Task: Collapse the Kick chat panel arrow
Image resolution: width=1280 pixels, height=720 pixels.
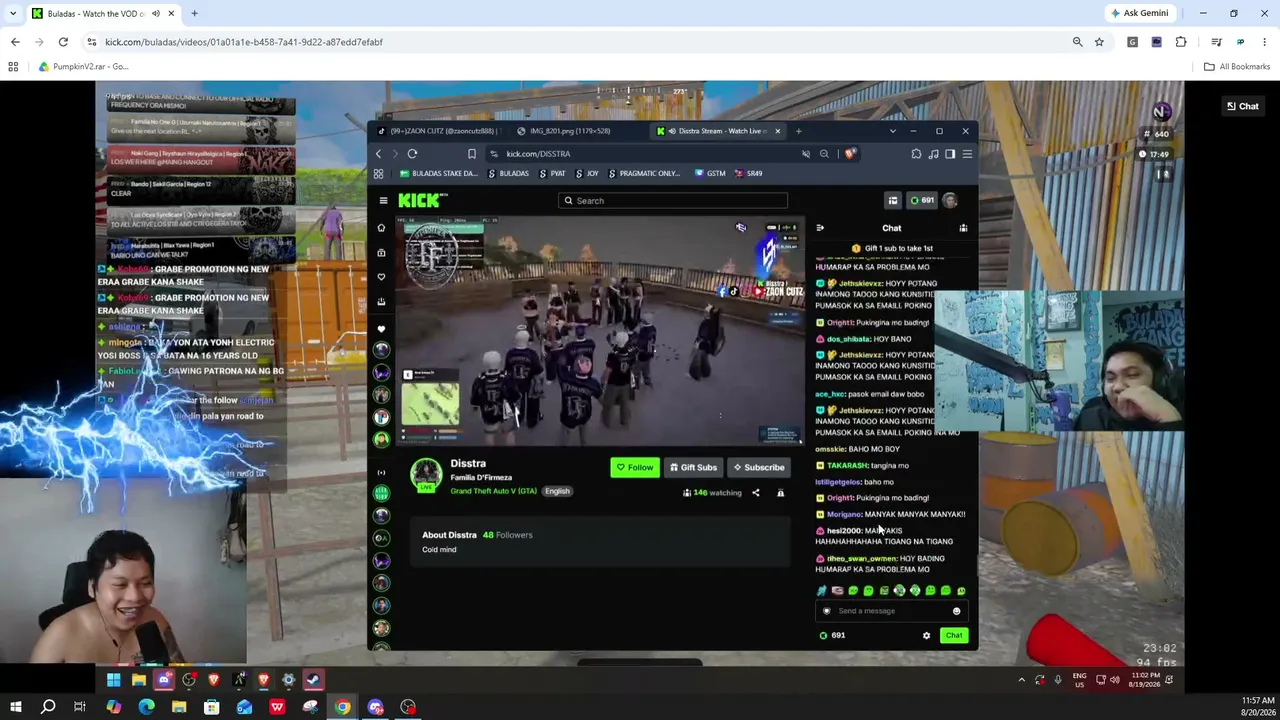Action: [x=820, y=228]
